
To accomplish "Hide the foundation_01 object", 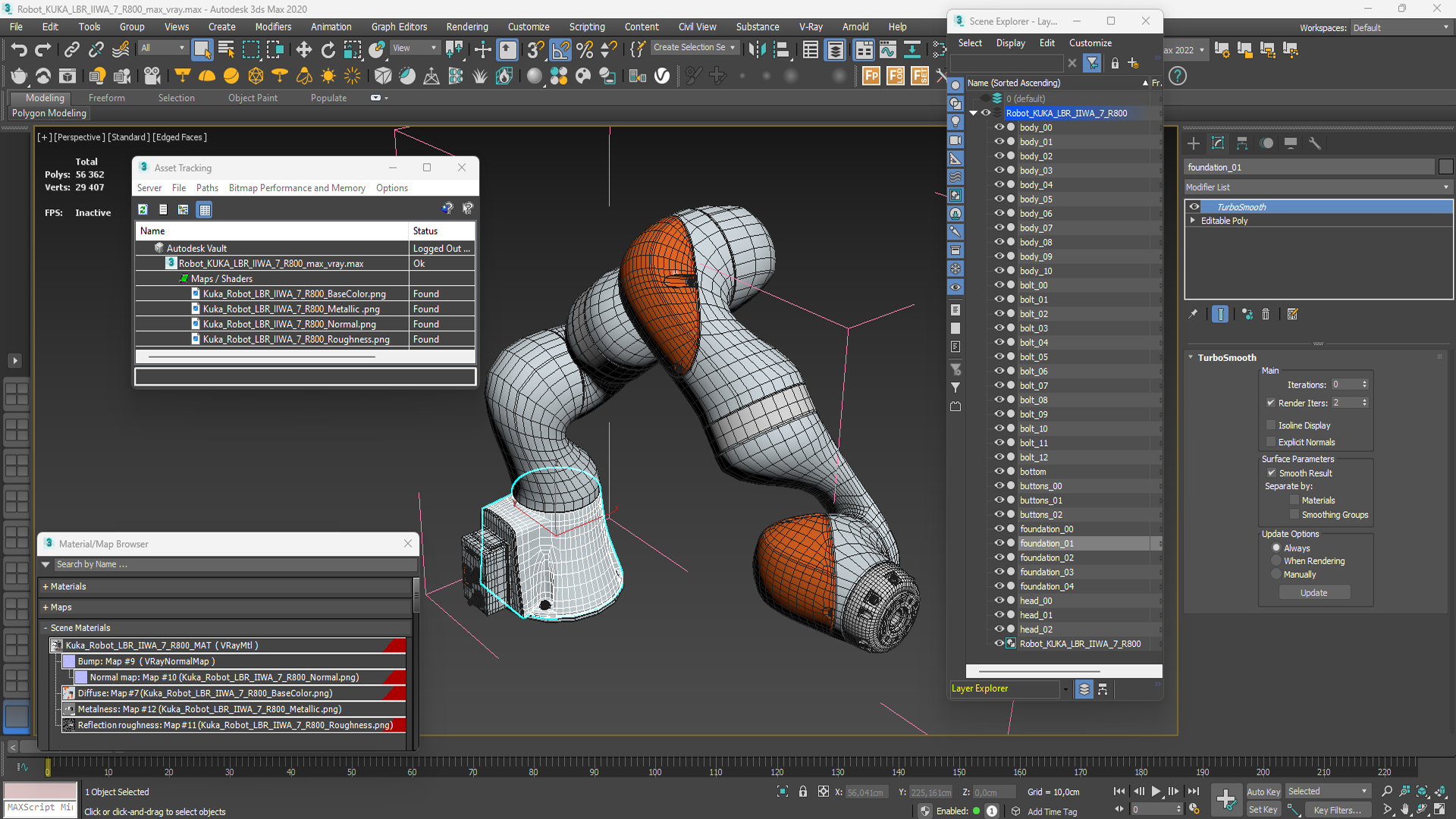I will tap(999, 543).
